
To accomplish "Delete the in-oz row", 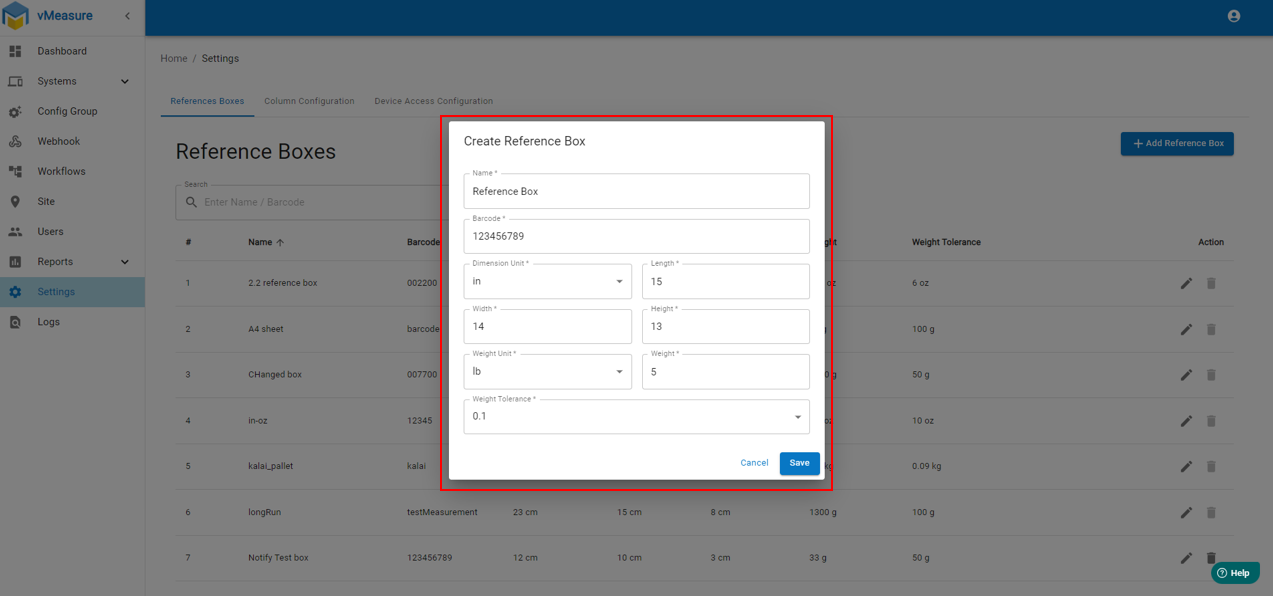I will tap(1211, 421).
